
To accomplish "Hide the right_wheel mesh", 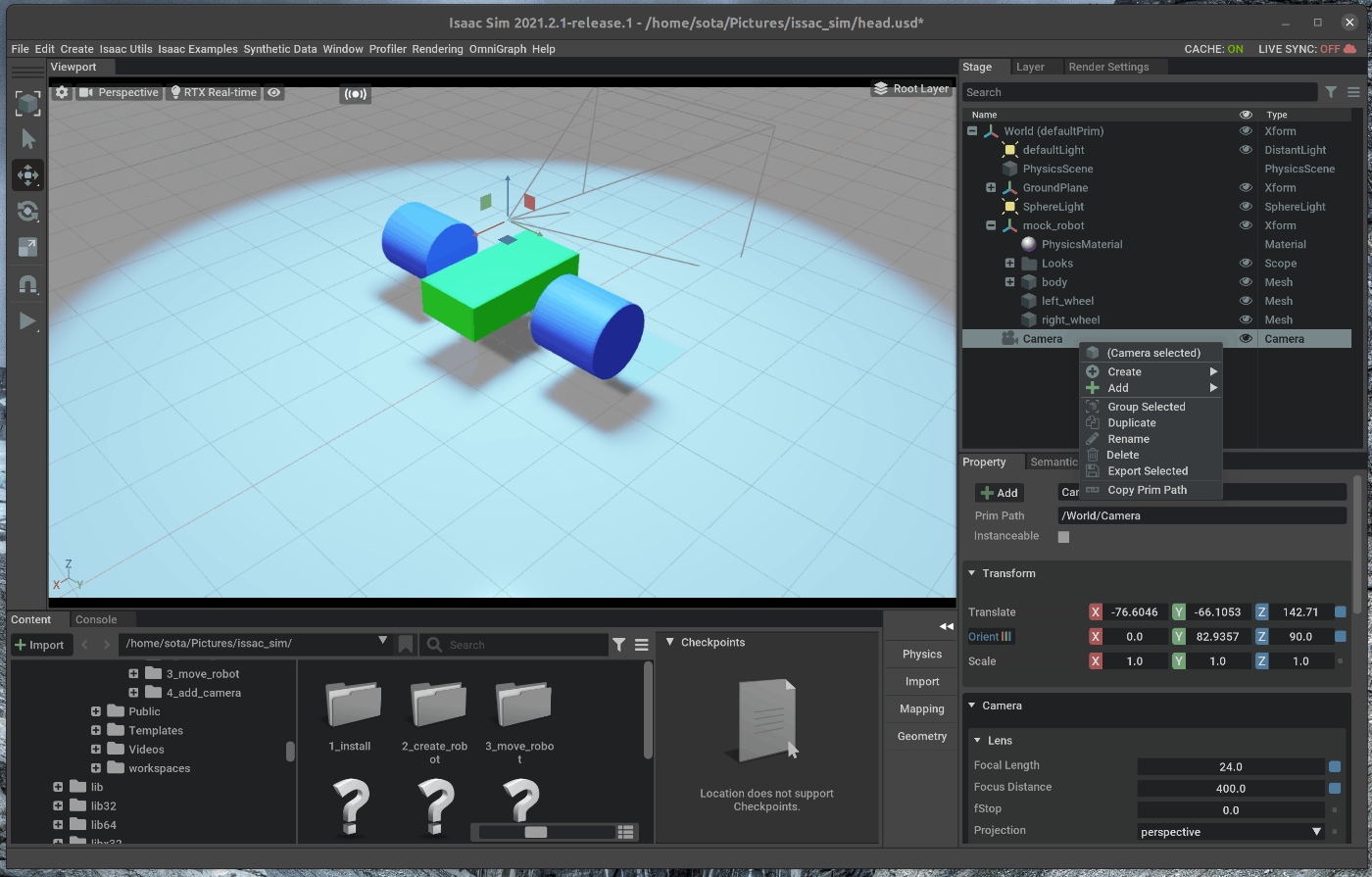I will point(1246,319).
